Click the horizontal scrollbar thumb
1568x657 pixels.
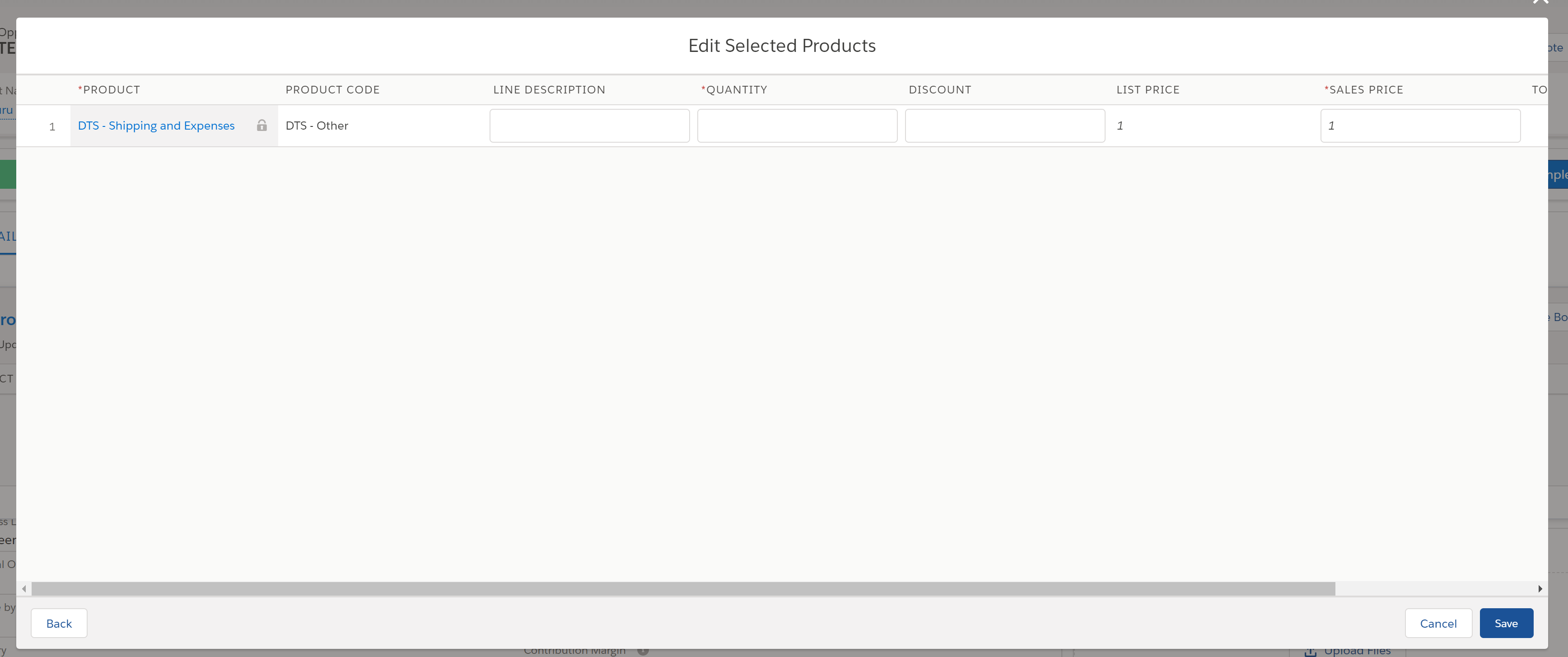click(682, 589)
